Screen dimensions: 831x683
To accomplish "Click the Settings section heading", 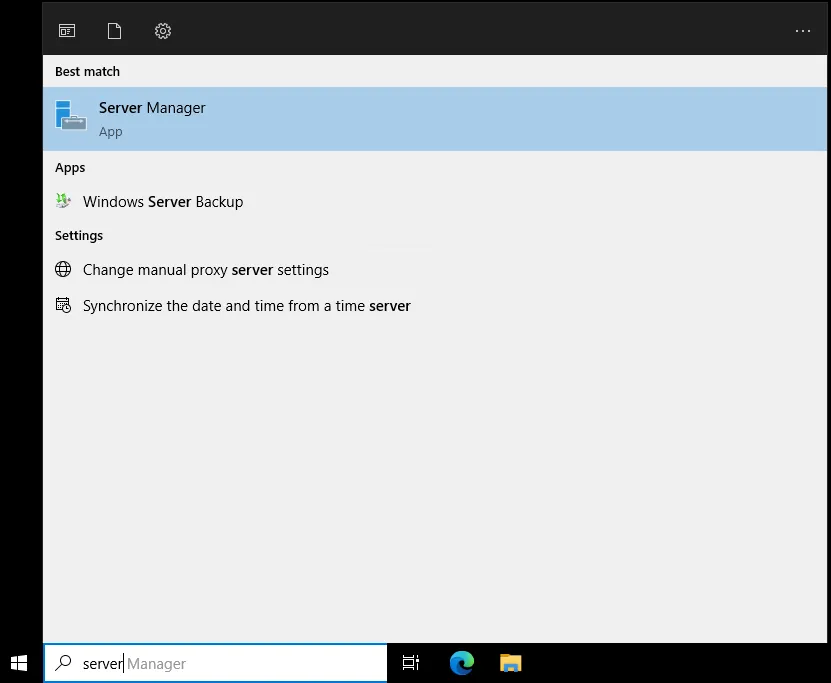I will tap(79, 235).
